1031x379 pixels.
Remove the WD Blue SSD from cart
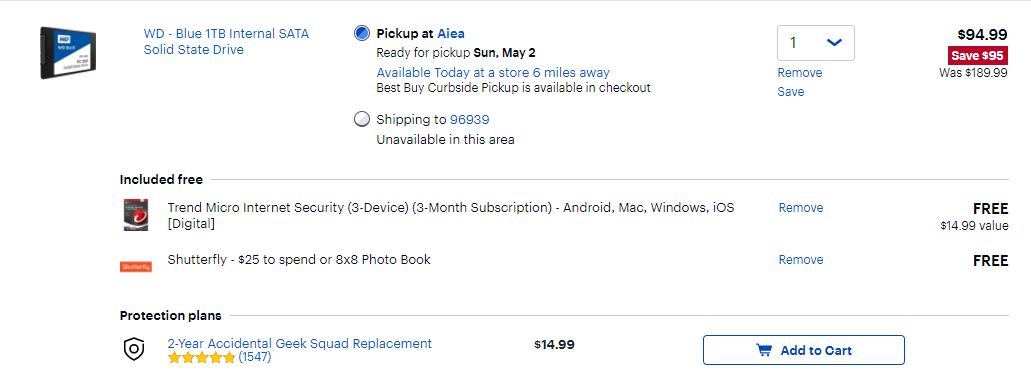point(800,72)
